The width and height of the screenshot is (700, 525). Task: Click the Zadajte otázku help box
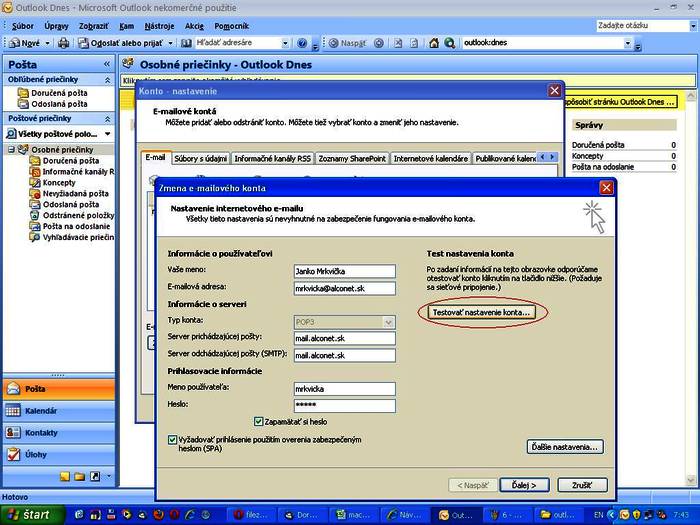coord(642,26)
